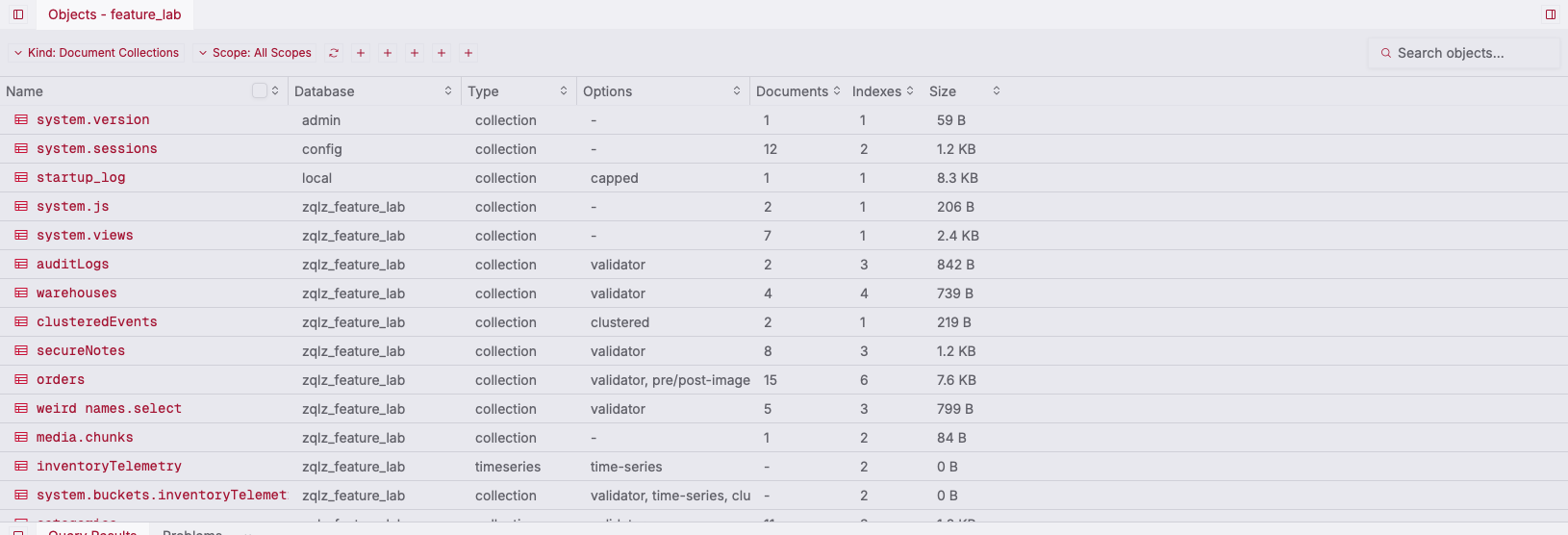
Task: Sort by the Indexes column arrows
Action: click(x=910, y=90)
